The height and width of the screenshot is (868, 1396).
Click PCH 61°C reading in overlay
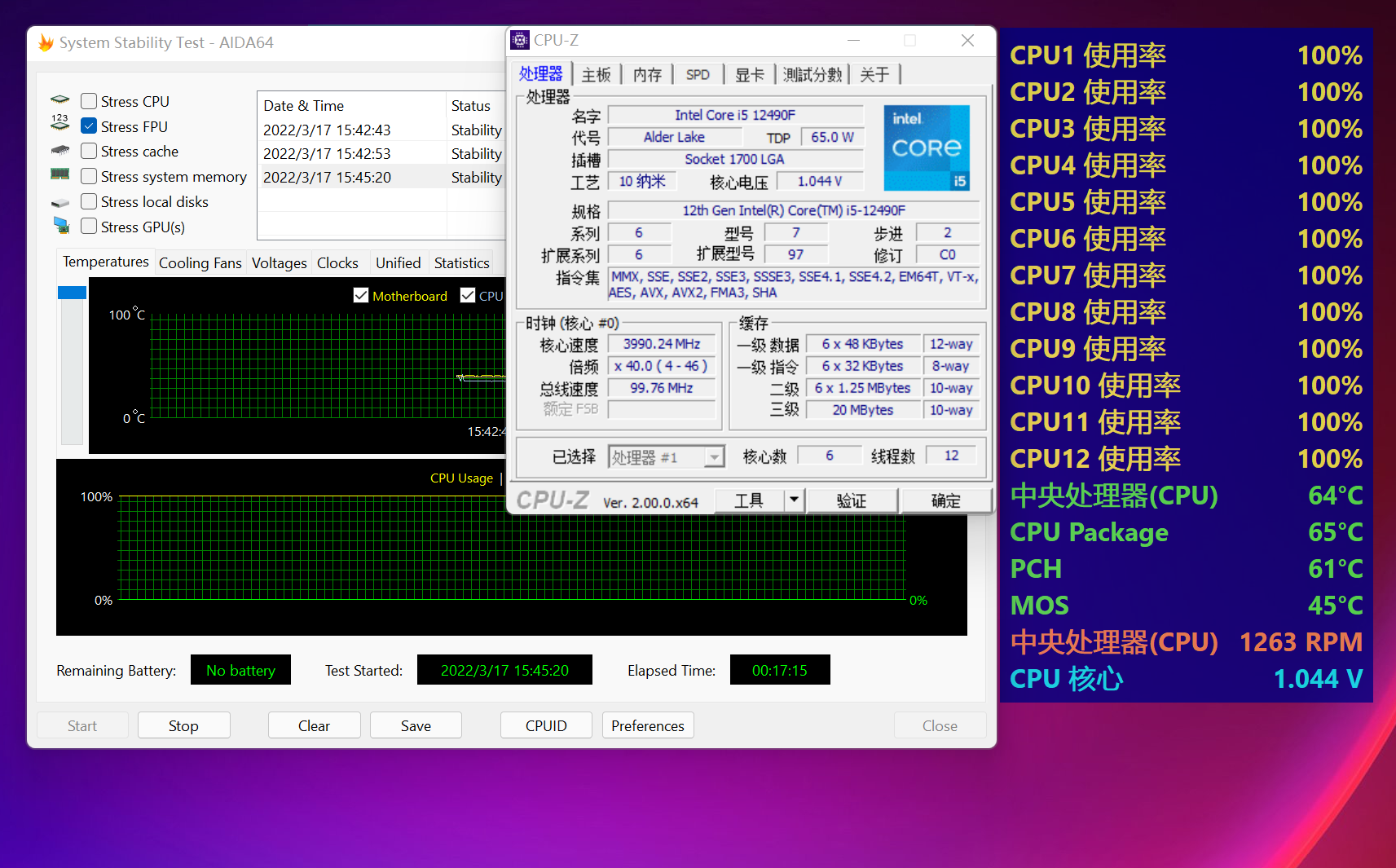1186,569
